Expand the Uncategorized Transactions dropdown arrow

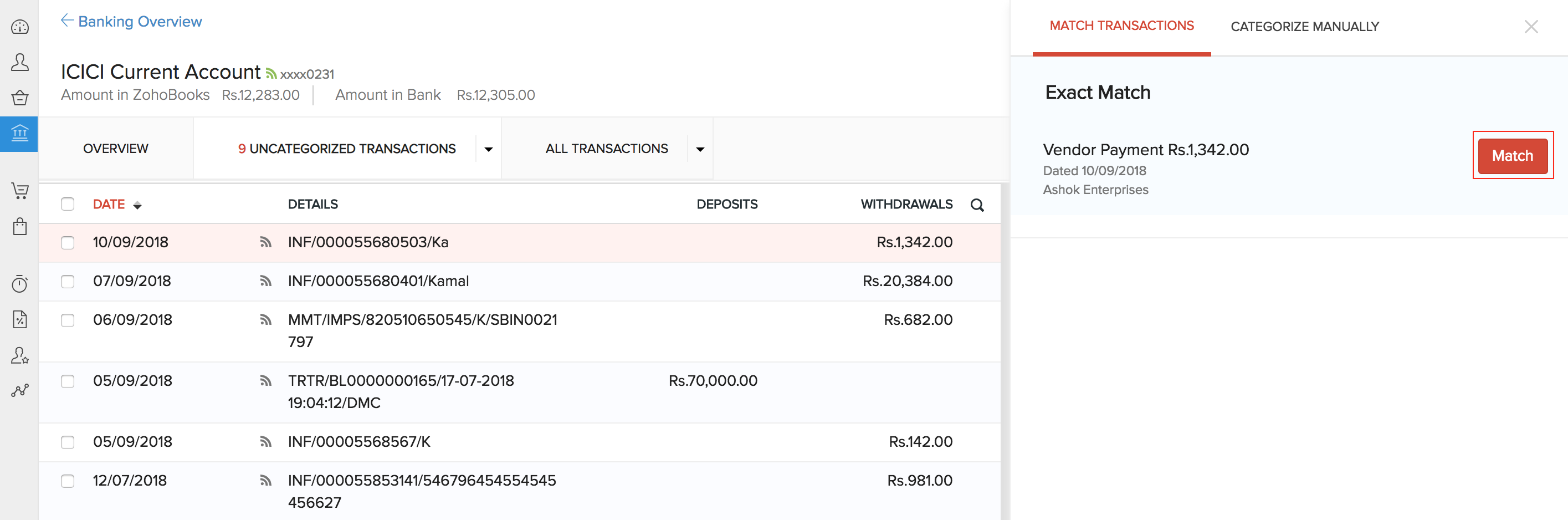click(488, 149)
